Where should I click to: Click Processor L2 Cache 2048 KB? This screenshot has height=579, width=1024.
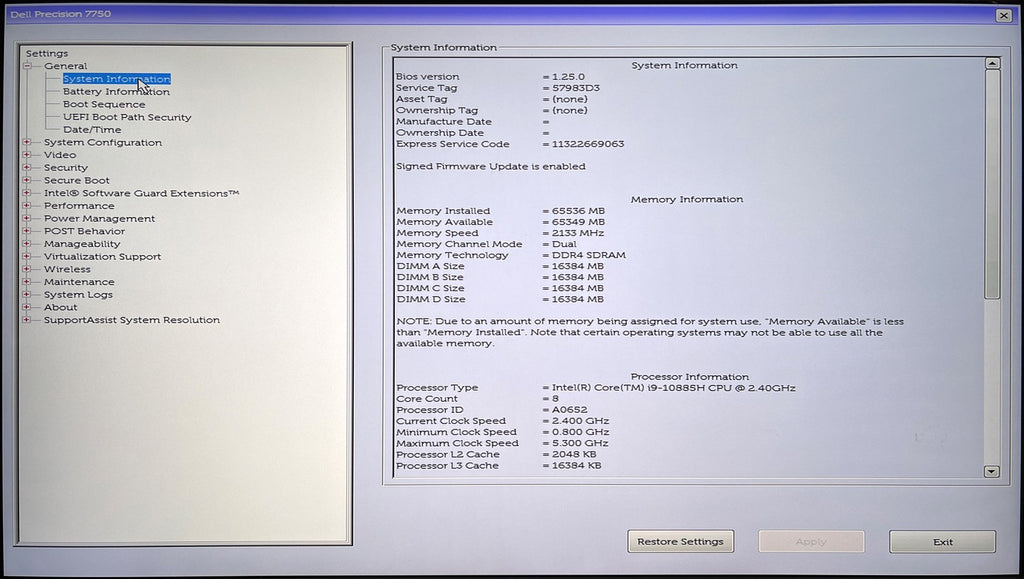click(x=574, y=454)
